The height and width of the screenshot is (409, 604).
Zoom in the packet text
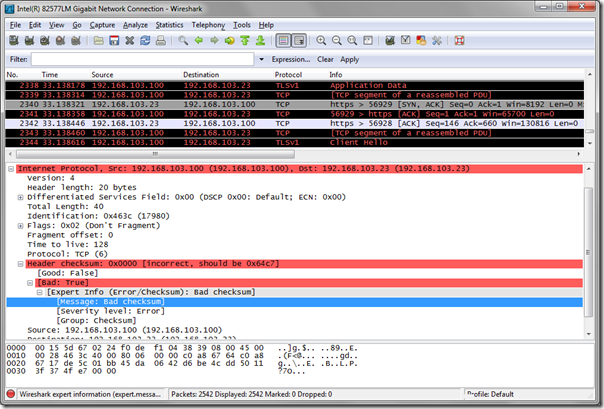pos(321,40)
